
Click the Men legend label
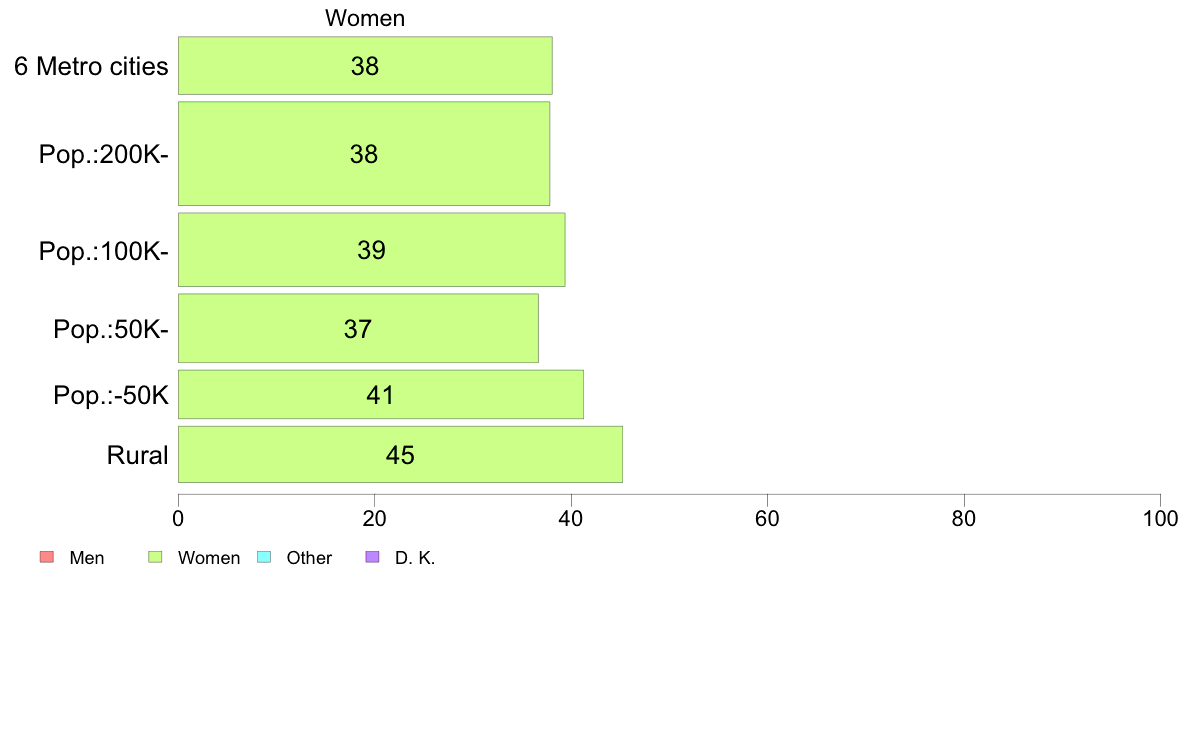pos(86,558)
